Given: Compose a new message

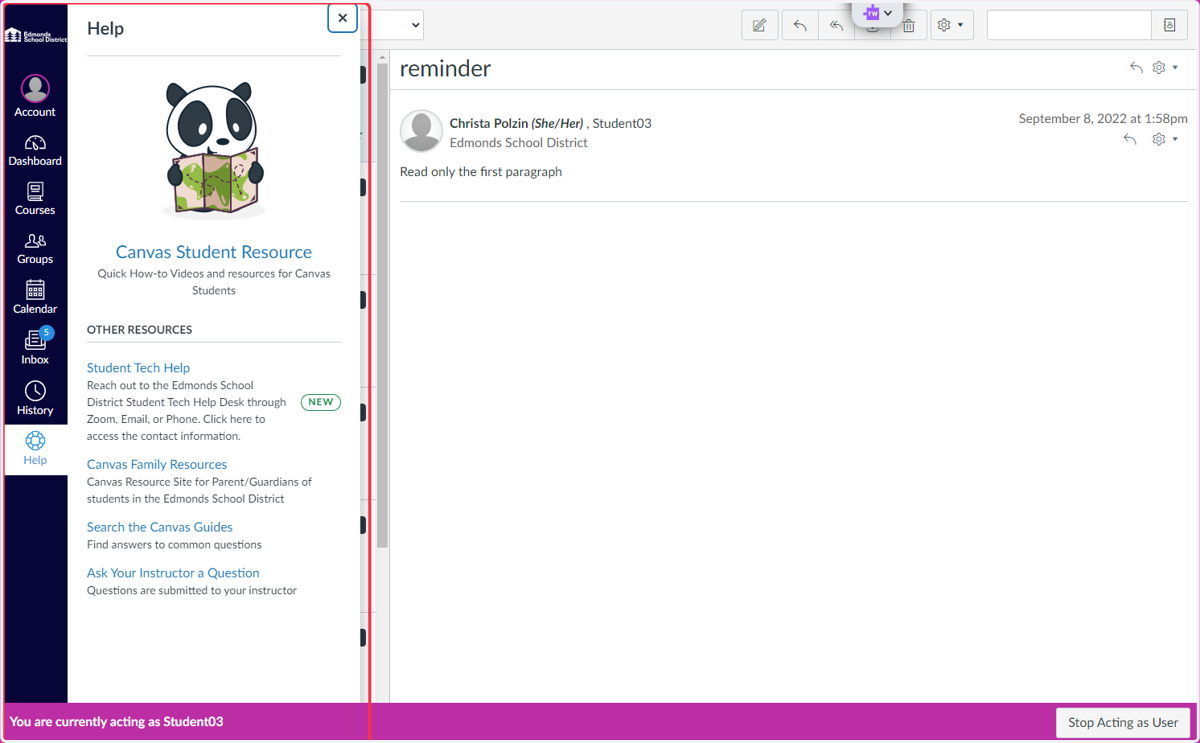Looking at the screenshot, I should [x=760, y=25].
